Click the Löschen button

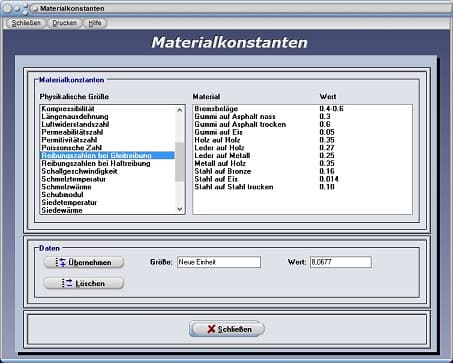[x=84, y=283]
